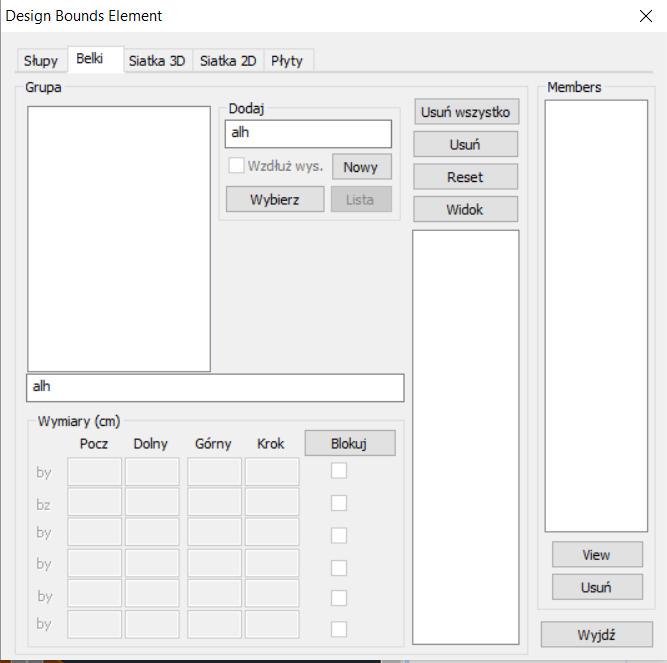The width and height of the screenshot is (667, 663).
Task: Switch to the Płyty tab
Action: point(288,60)
